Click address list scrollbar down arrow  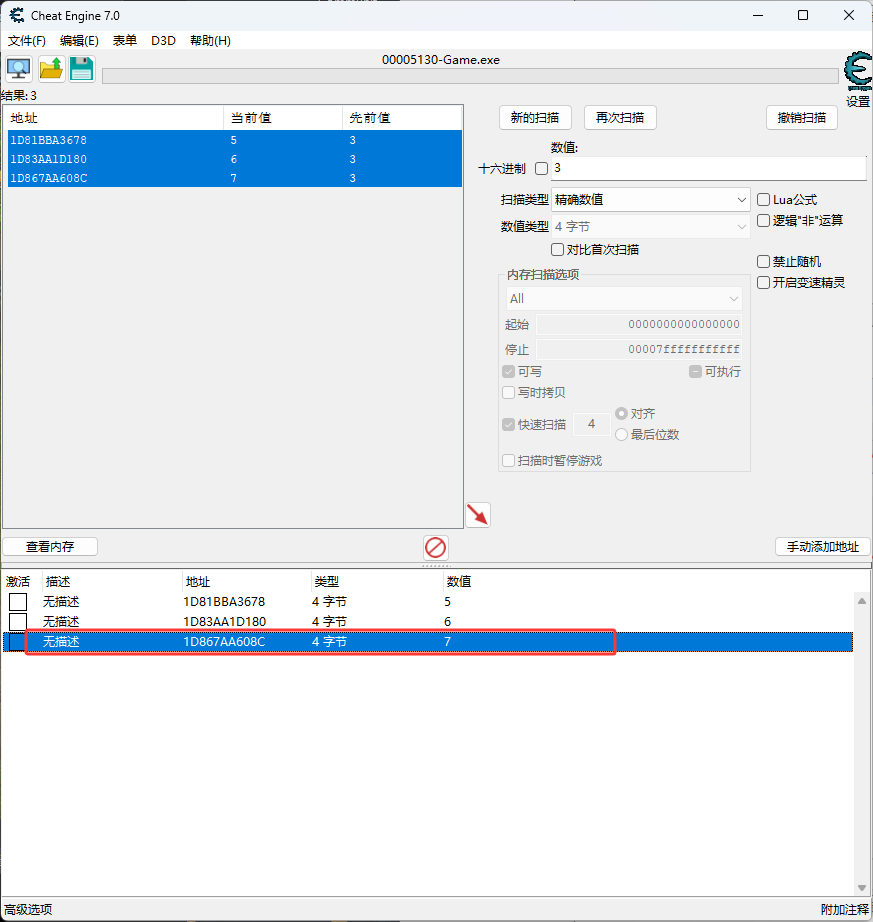coord(862,888)
